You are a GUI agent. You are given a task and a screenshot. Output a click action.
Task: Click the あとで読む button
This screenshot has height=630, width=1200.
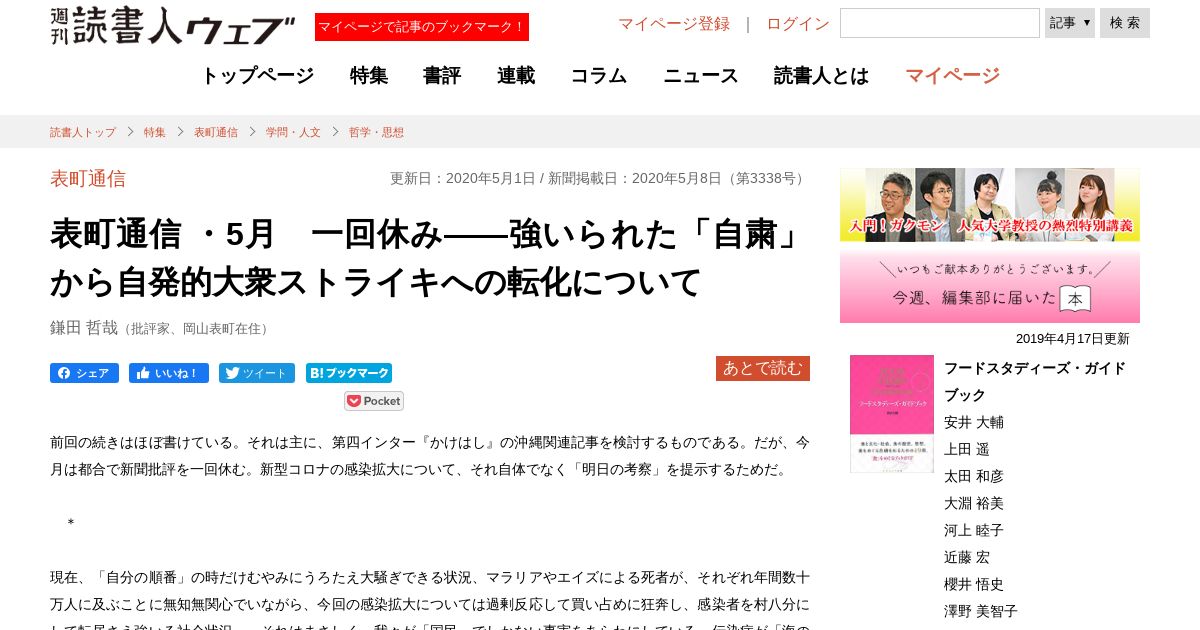(763, 368)
